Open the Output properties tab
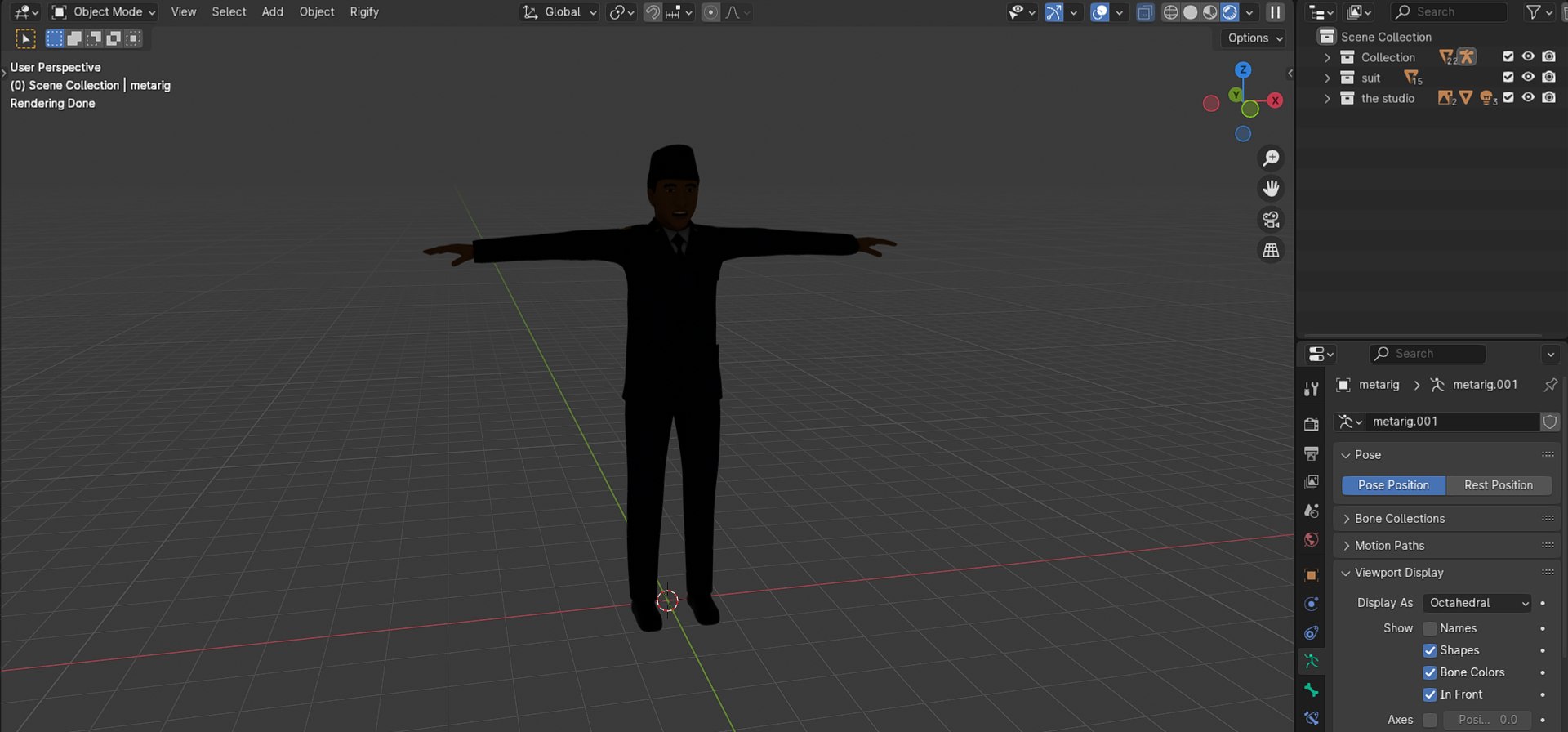1568x732 pixels. click(1312, 453)
